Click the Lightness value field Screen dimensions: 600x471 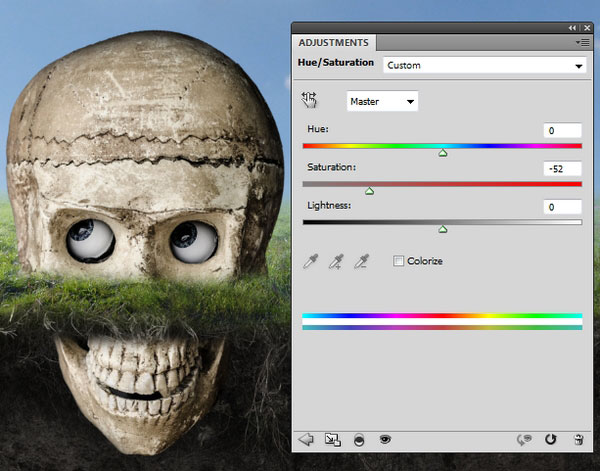[x=562, y=207]
